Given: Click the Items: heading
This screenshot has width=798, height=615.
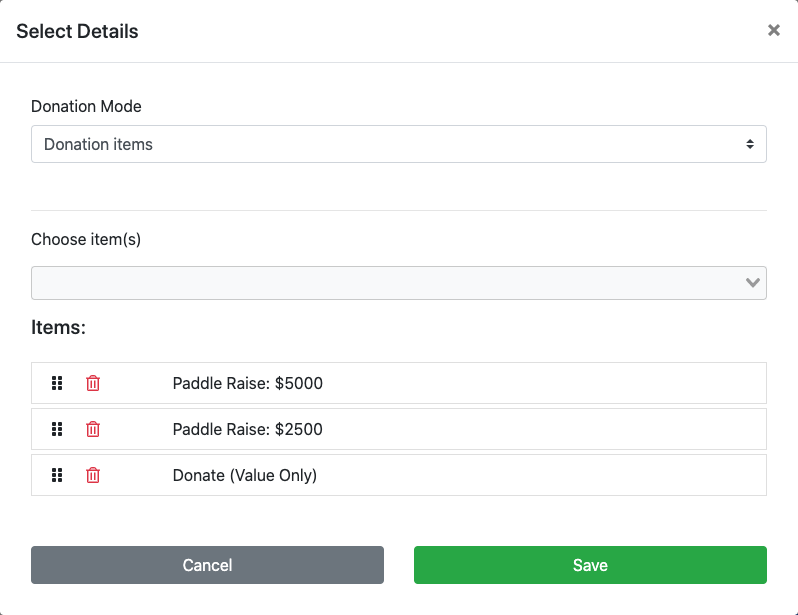Looking at the screenshot, I should [x=58, y=327].
